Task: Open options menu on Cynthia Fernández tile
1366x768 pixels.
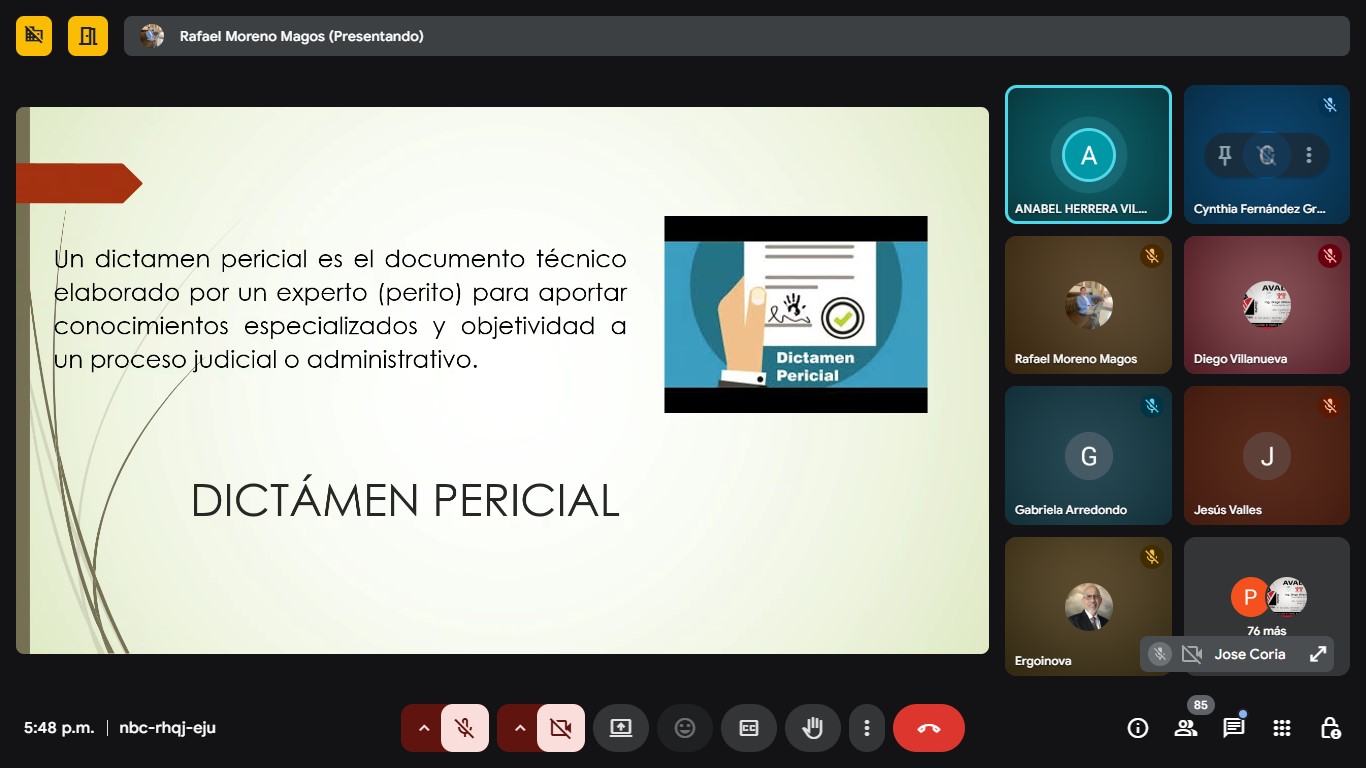Action: coord(1309,155)
